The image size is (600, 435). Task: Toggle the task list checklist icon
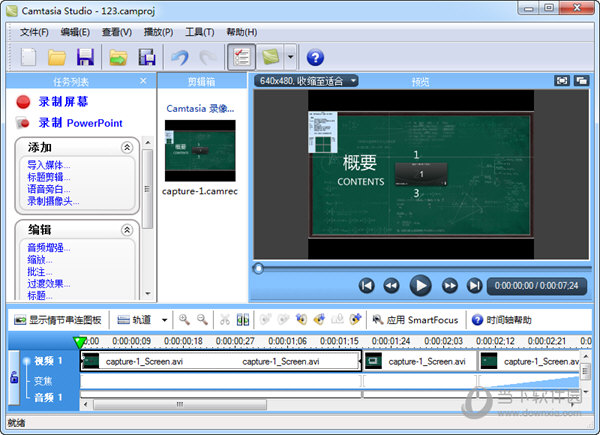(241, 57)
